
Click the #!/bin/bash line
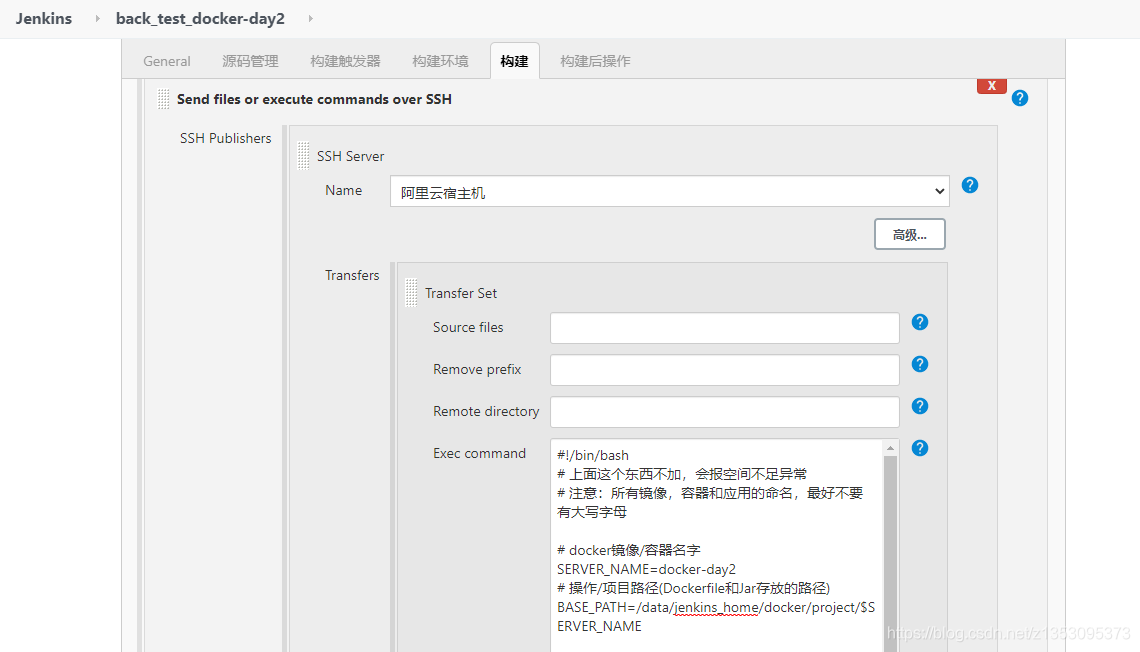tap(593, 455)
